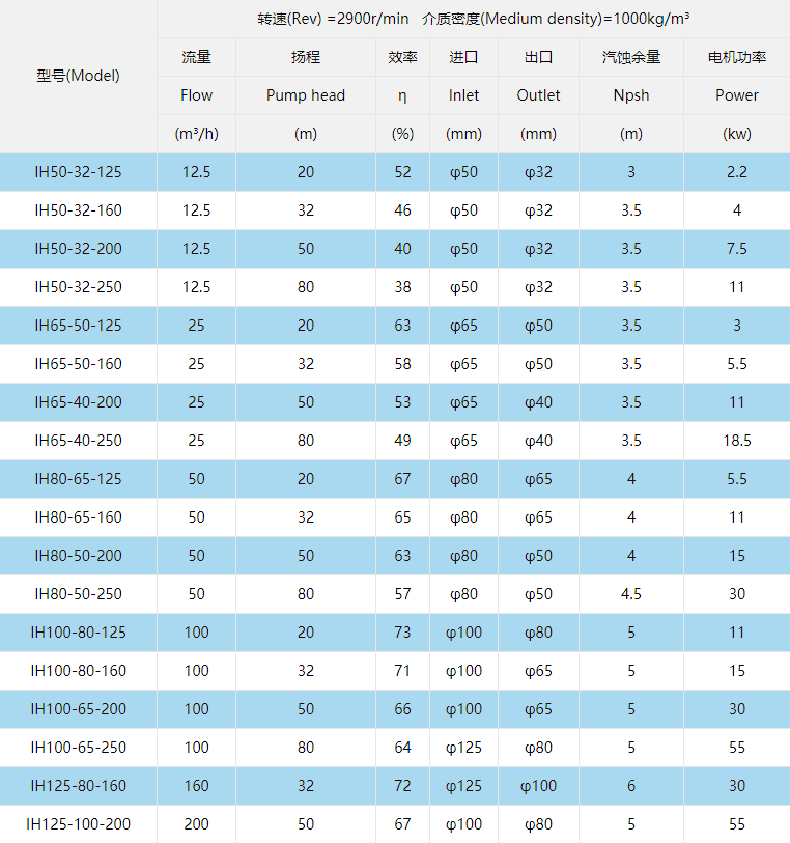Click the Inlet column header
Screen dimensions: 790x843
point(464,96)
